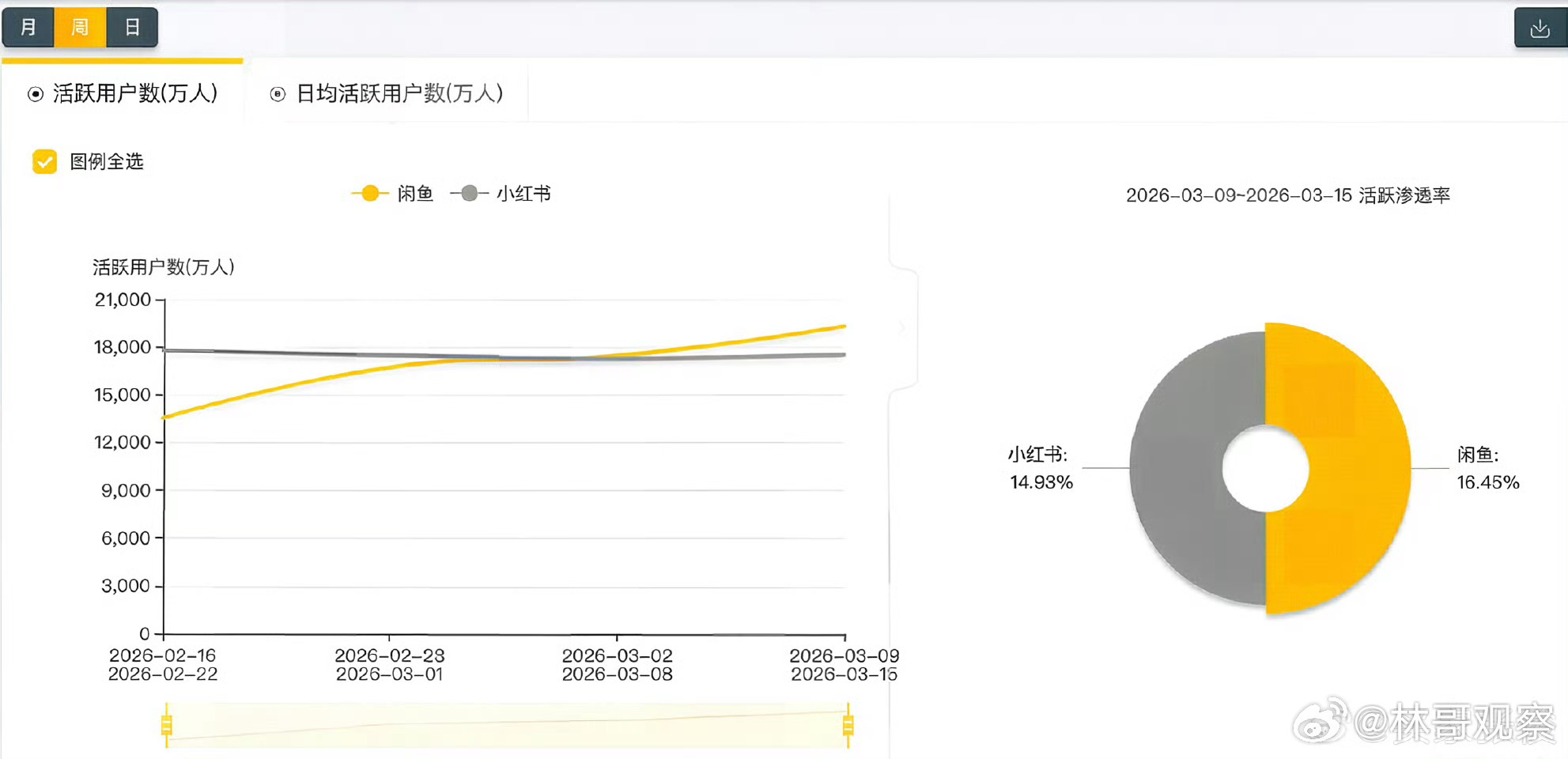
Task: Select the 月 (month) view icon button
Action: click(x=28, y=26)
